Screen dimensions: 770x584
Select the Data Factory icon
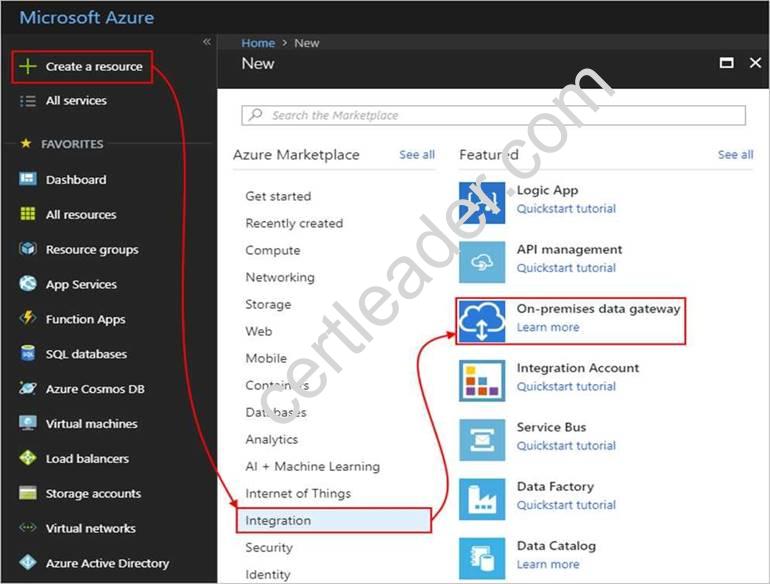coord(482,499)
